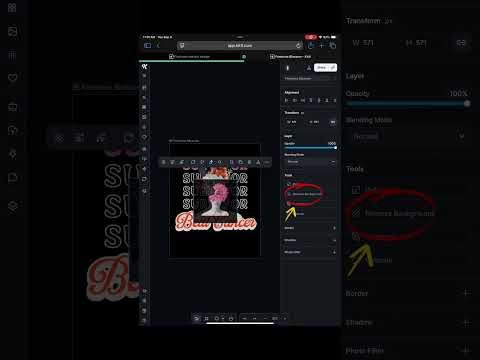
Task: Click the Remove Background tool
Action: (x=307, y=194)
